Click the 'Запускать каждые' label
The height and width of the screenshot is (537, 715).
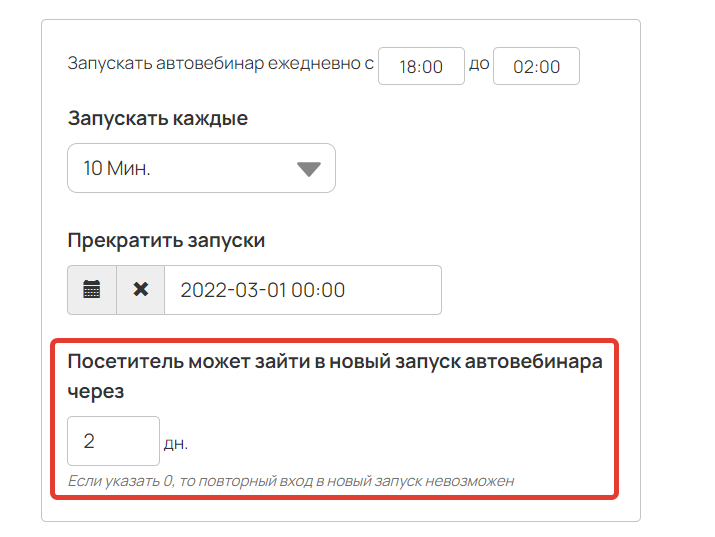click(158, 119)
